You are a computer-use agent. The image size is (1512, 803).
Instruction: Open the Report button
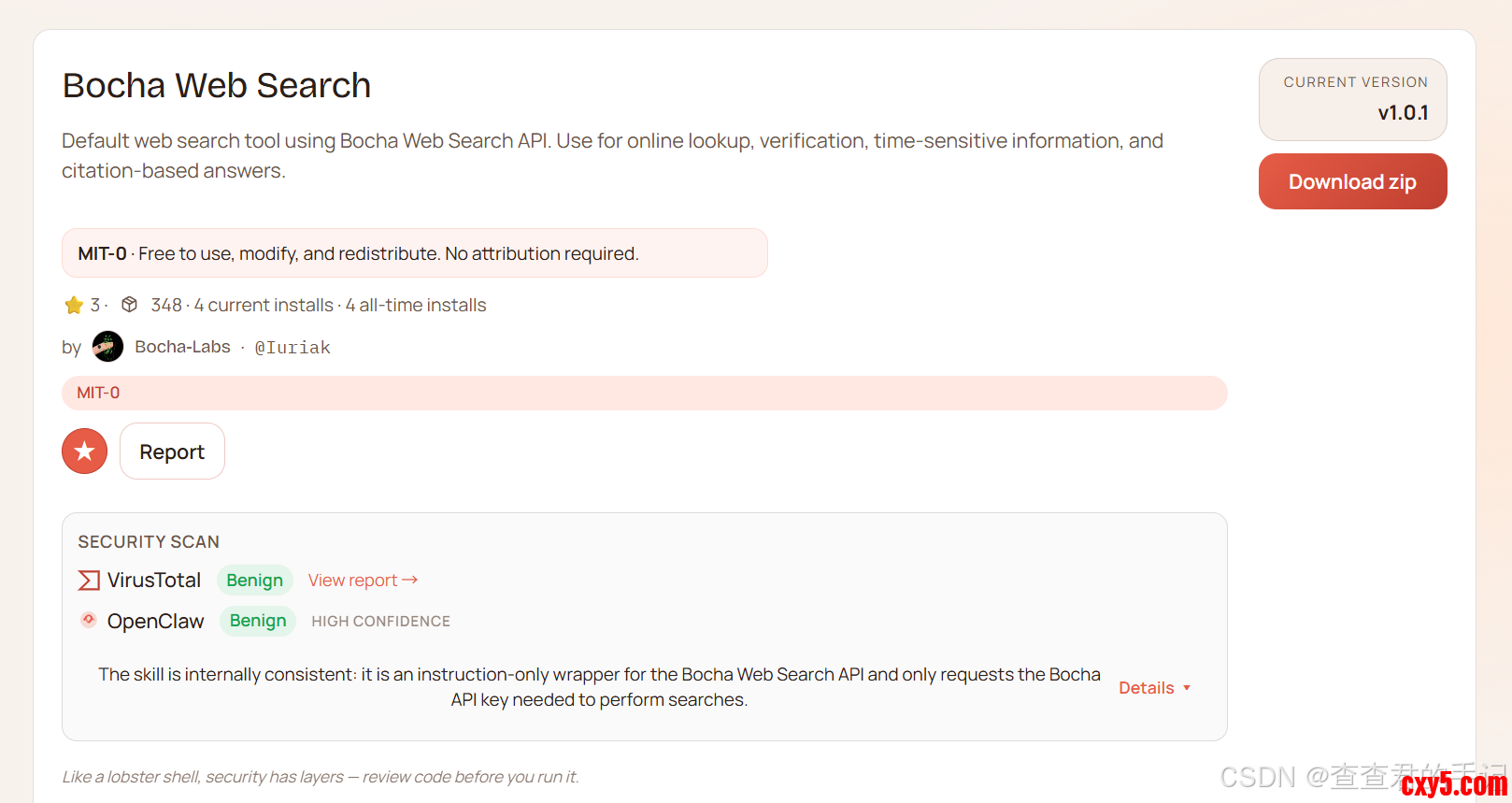[172, 452]
